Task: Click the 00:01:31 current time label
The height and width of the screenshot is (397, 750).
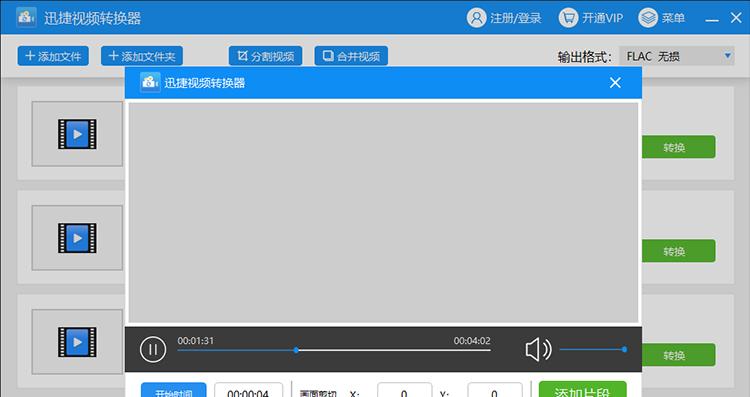Action: point(196,341)
